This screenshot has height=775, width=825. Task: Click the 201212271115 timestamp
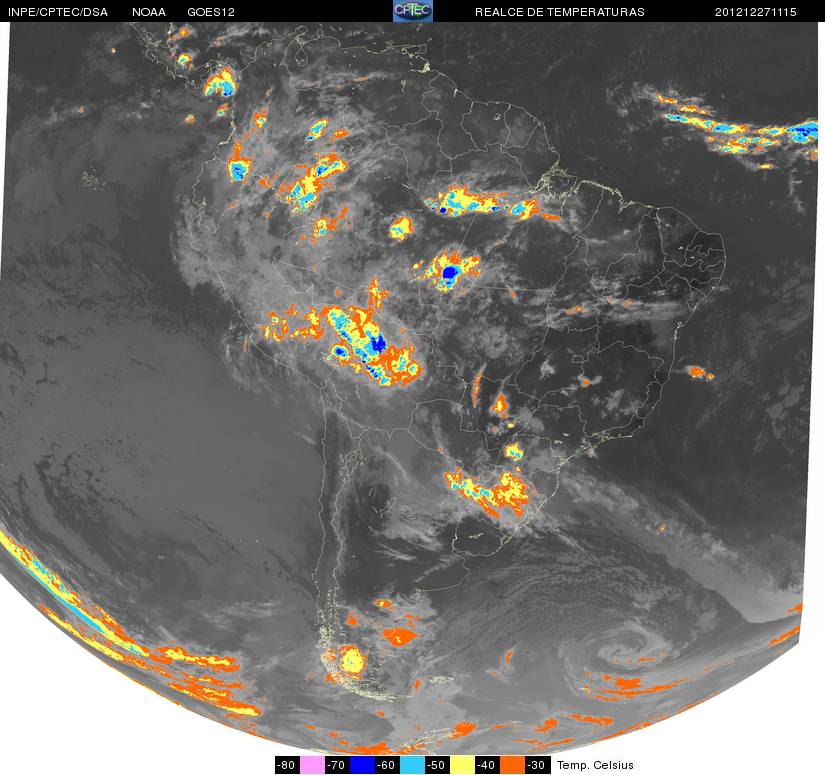[x=756, y=12]
